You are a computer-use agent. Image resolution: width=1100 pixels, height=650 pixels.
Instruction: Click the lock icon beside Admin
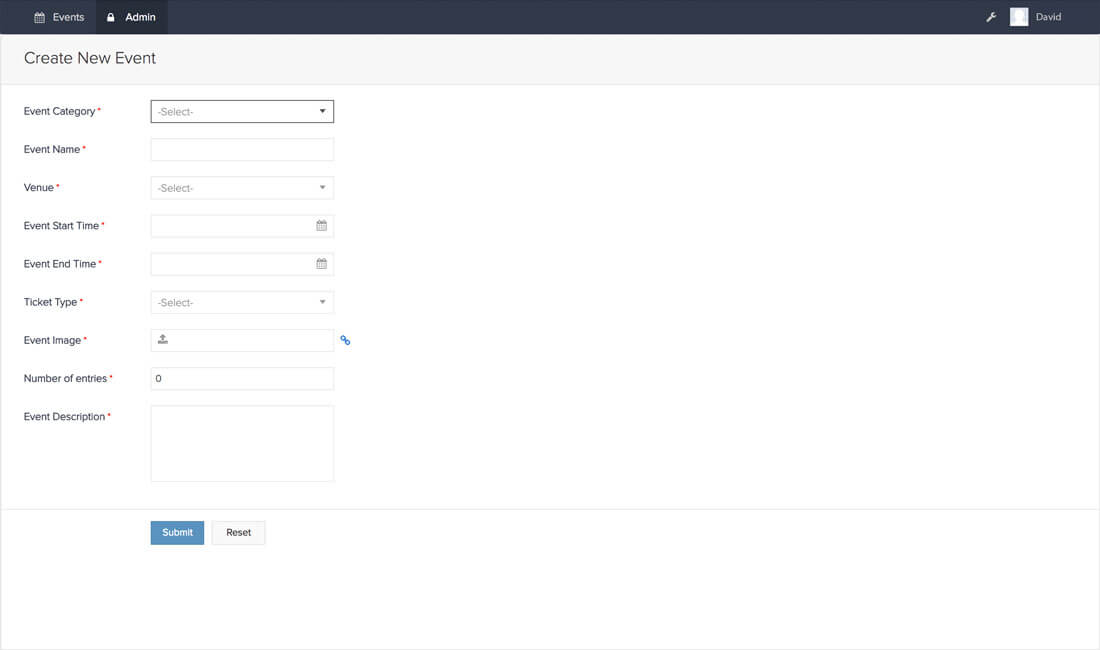tap(113, 16)
